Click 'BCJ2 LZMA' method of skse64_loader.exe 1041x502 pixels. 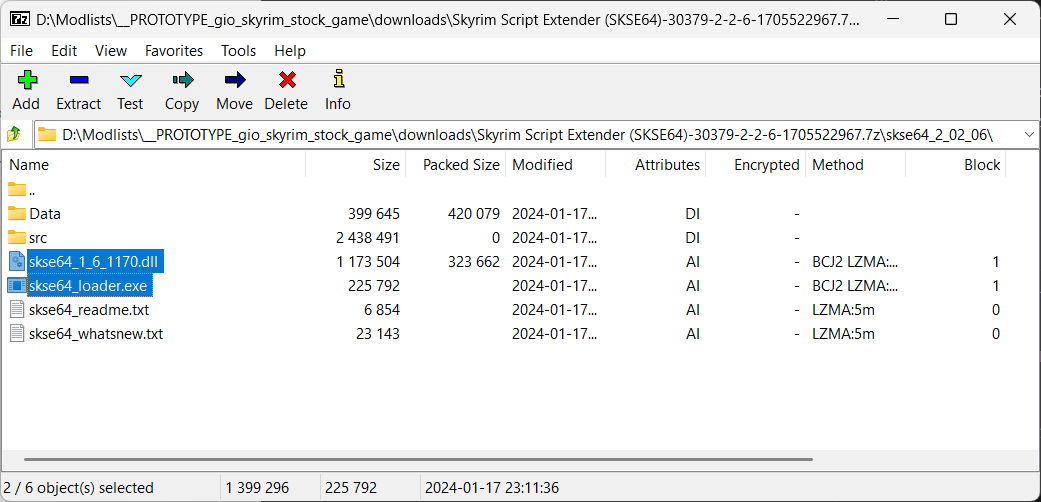pyautogui.click(x=855, y=286)
